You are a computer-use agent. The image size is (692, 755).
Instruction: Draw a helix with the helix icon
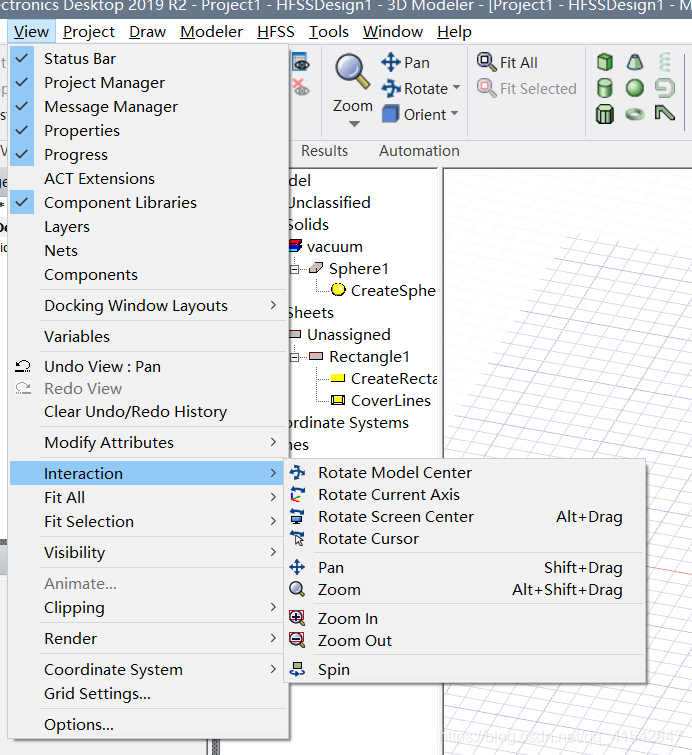pos(665,62)
